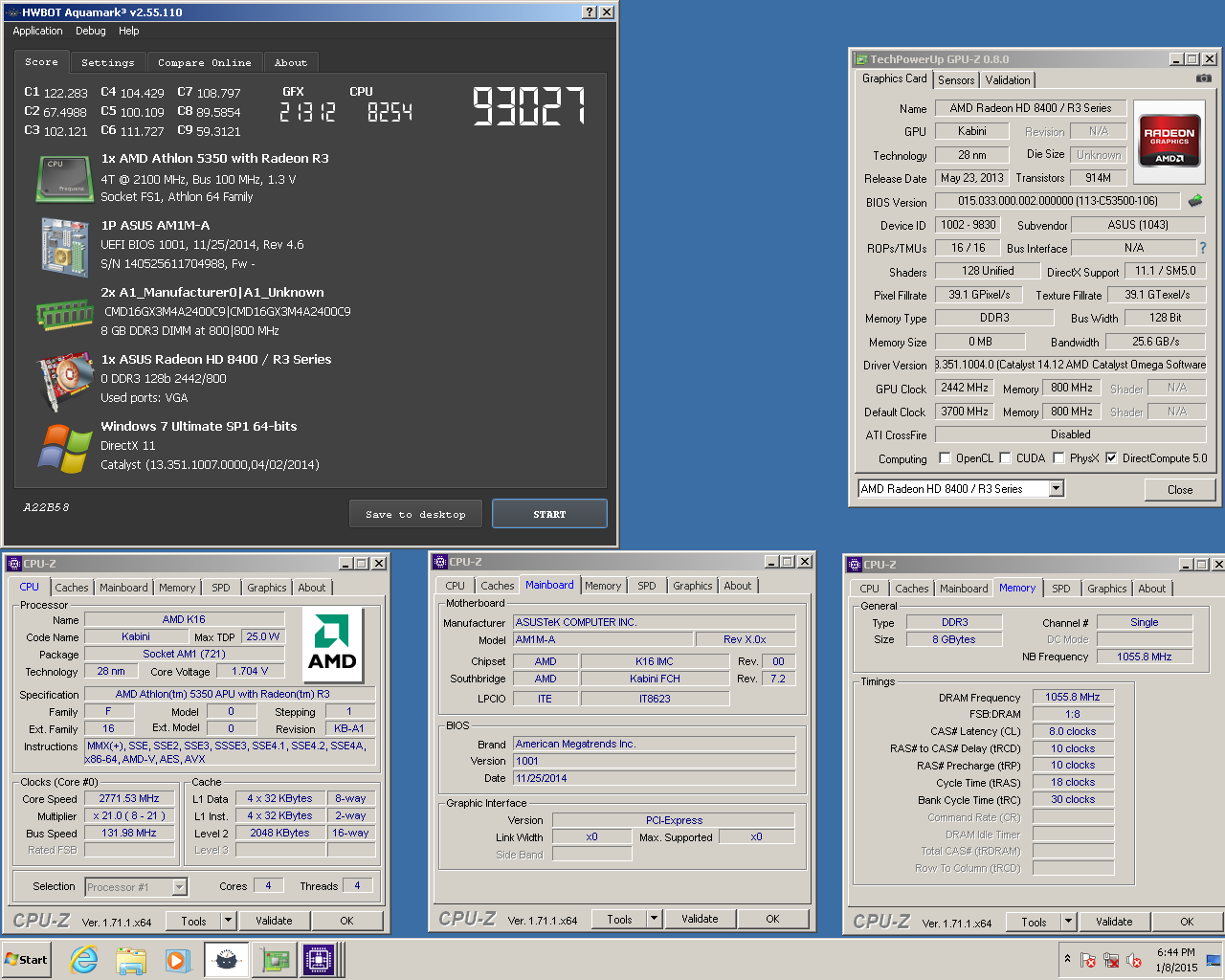This screenshot has height=980, width=1225.
Task: Click the RAM stick icon in Aquamark
Action: point(64,313)
